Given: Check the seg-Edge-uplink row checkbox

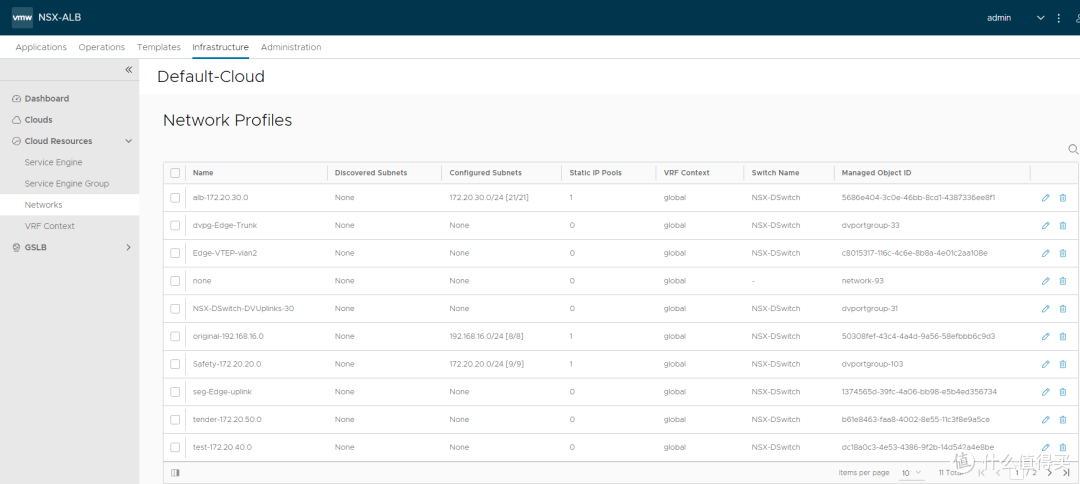Looking at the screenshot, I should click(175, 392).
